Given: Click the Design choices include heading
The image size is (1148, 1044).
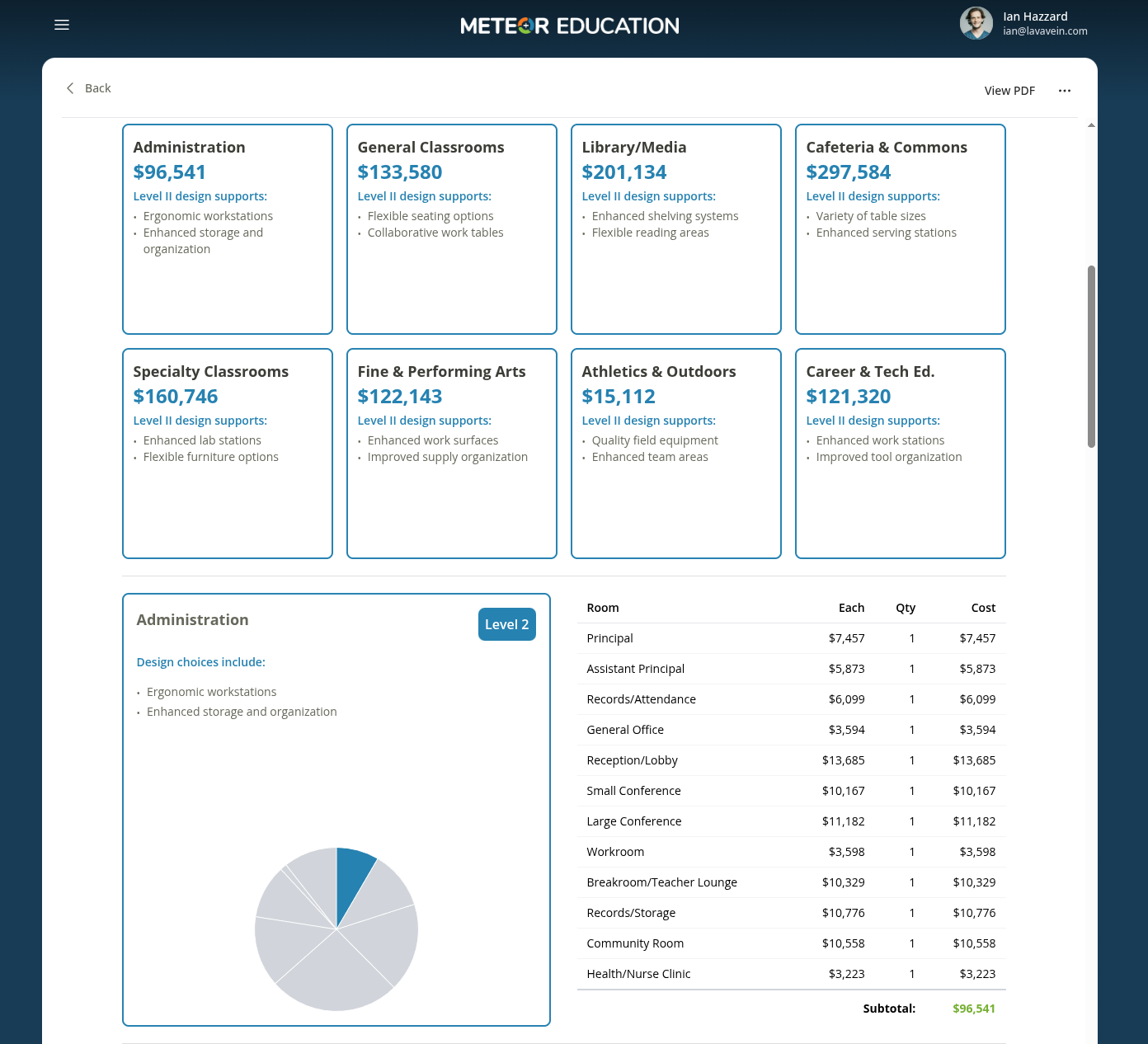Looking at the screenshot, I should coord(201,662).
